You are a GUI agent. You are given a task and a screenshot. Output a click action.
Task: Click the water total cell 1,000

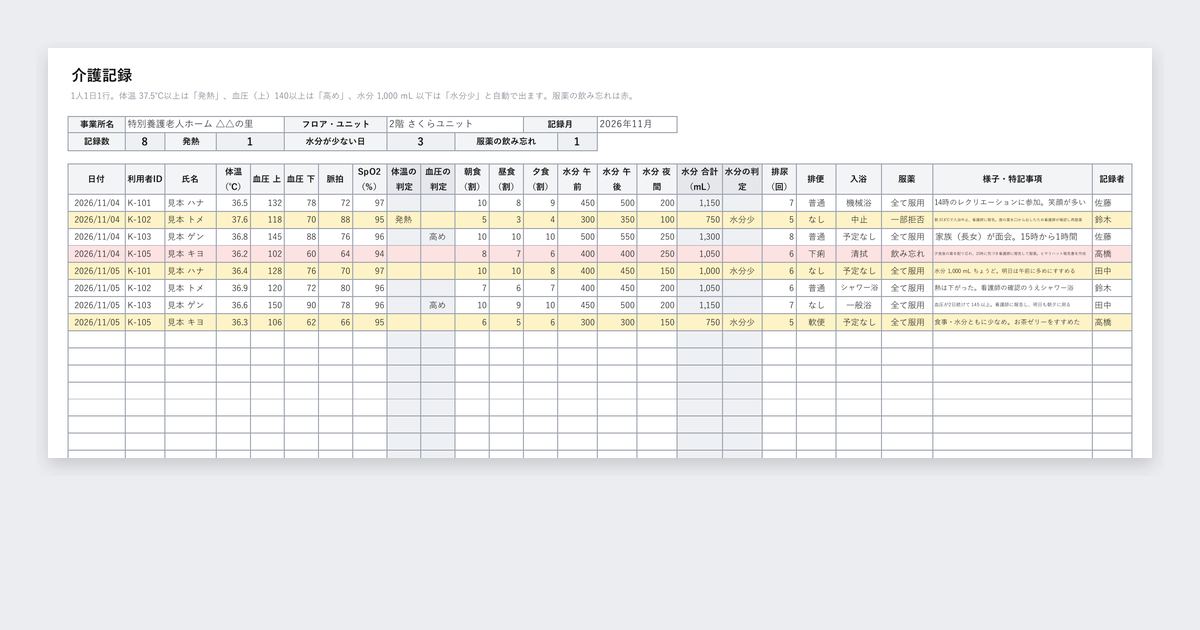click(x=699, y=271)
